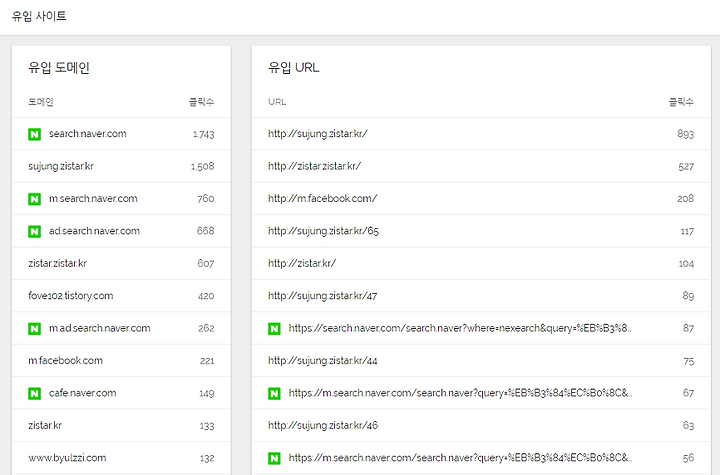Viewport: 720px width, 475px height.
Task: Click the 클릭수 header in the domain table
Action: (x=202, y=102)
